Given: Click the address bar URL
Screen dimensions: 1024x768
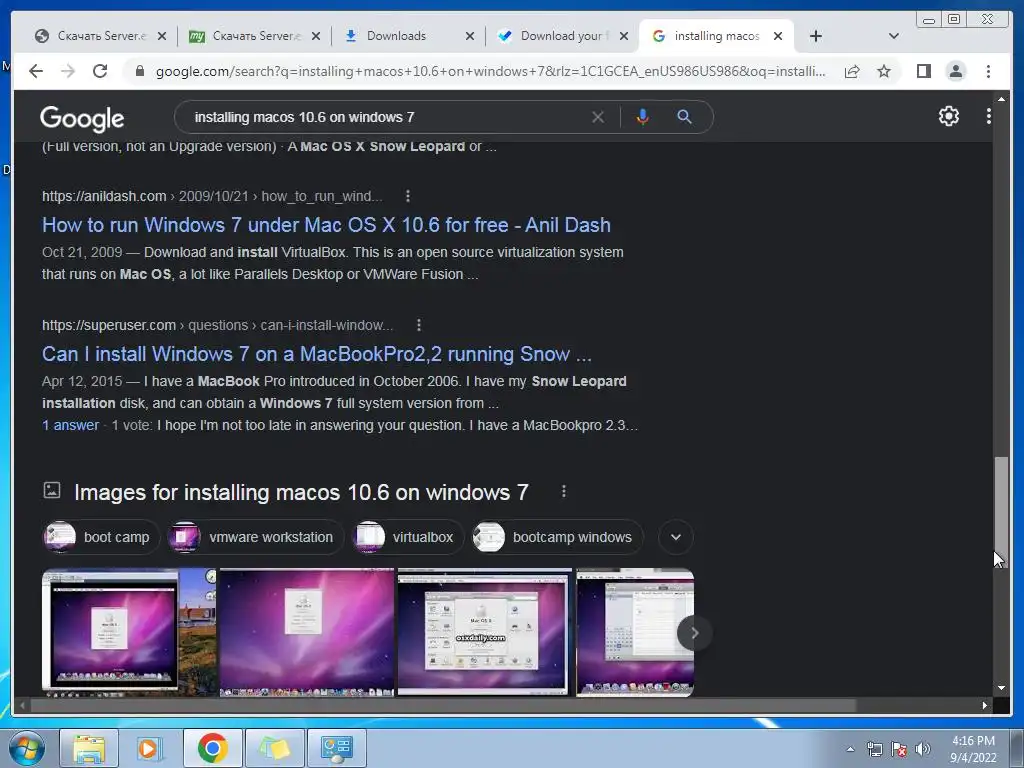Looking at the screenshot, I should click(x=490, y=71).
